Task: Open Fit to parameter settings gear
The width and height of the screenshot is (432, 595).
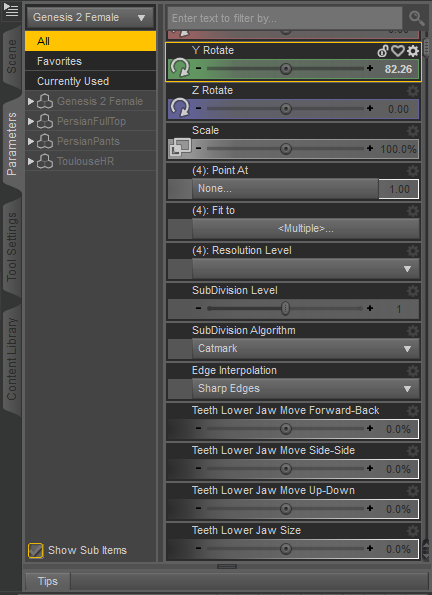Action: point(413,211)
